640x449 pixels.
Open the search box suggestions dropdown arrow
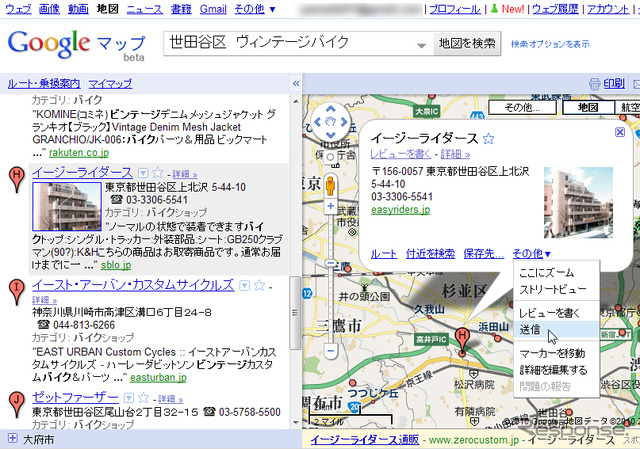[x=422, y=45]
